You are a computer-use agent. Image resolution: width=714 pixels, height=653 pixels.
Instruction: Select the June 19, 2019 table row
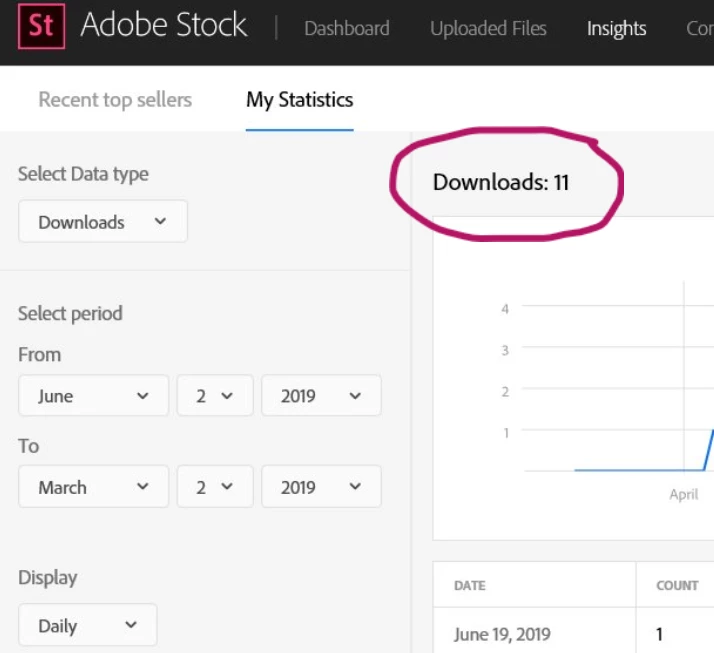point(573,631)
